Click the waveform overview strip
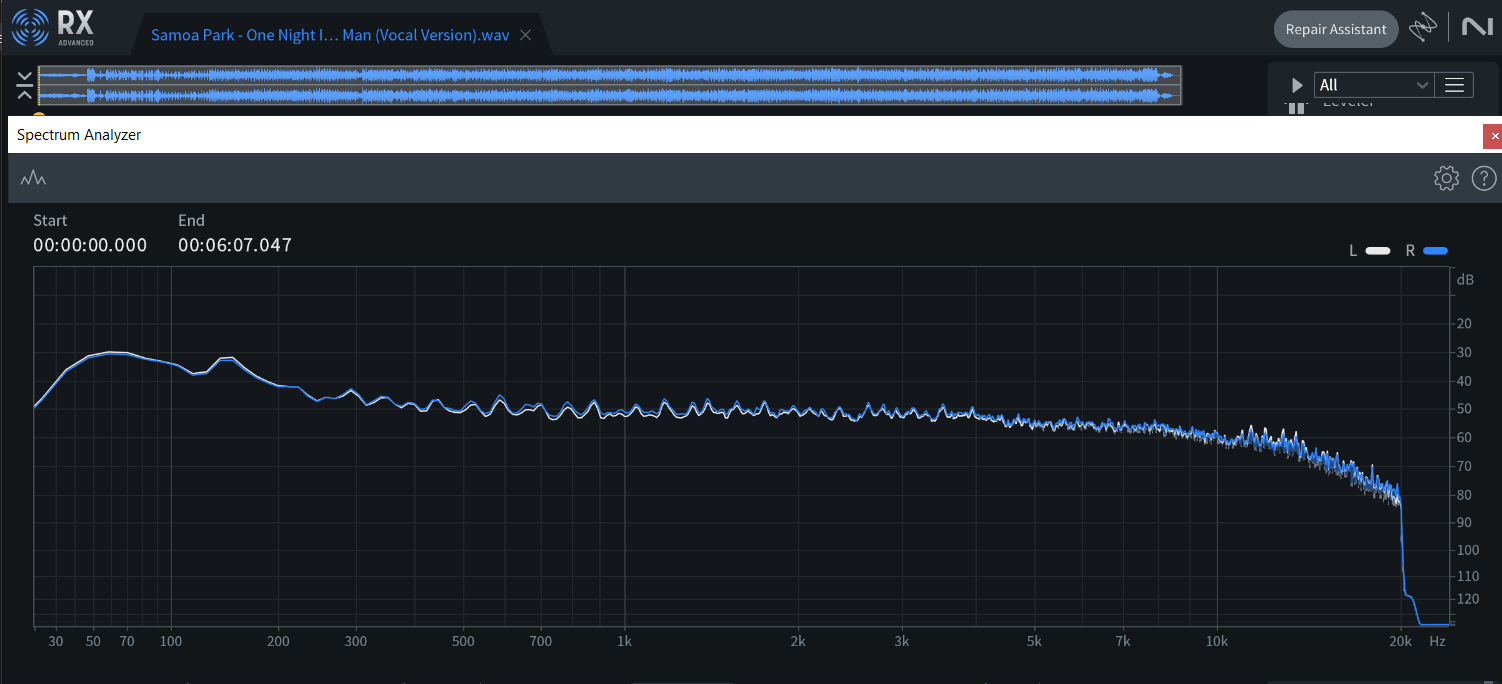Image resolution: width=1502 pixels, height=684 pixels. 610,85
